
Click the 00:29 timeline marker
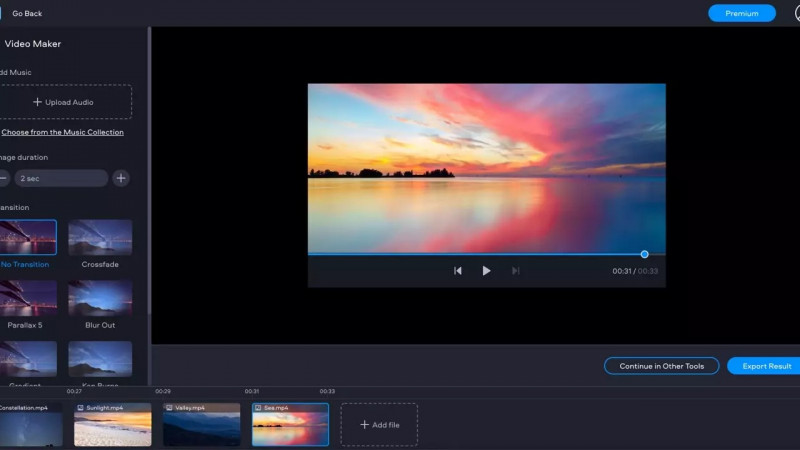coord(163,391)
